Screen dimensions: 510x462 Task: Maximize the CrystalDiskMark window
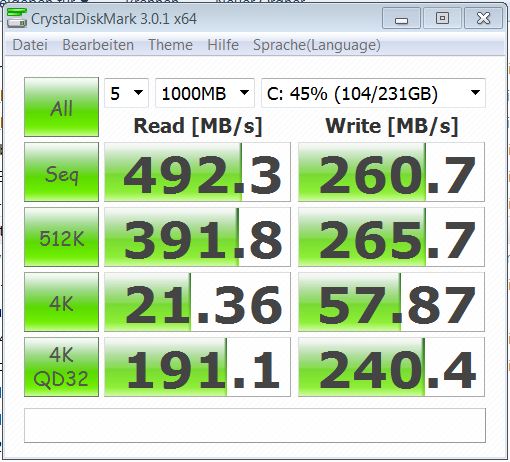point(442,18)
